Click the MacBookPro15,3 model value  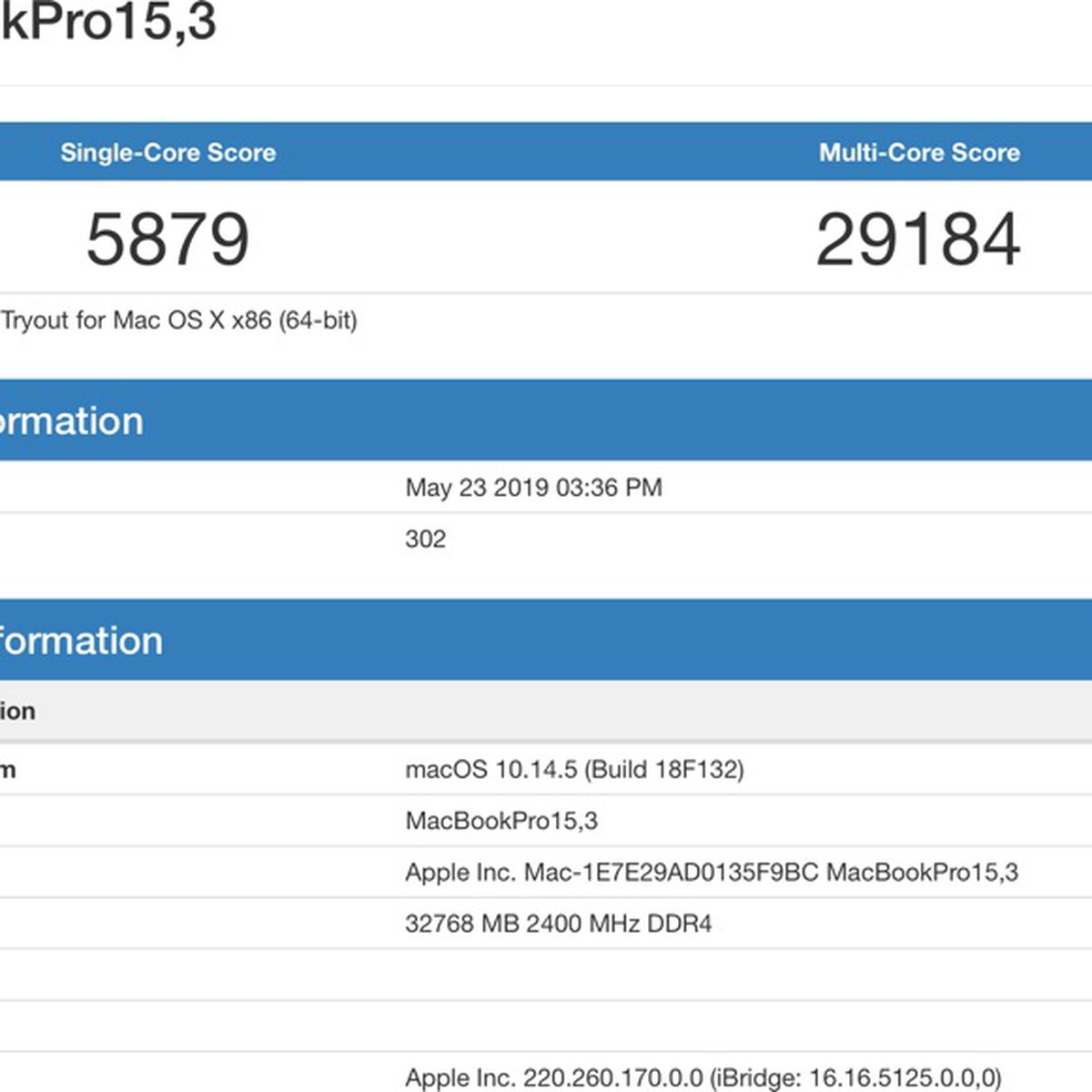click(x=501, y=821)
